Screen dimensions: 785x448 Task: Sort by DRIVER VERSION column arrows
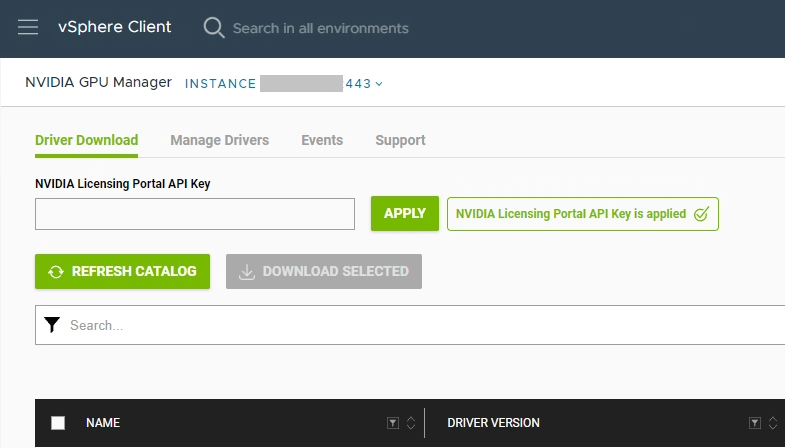tap(772, 423)
